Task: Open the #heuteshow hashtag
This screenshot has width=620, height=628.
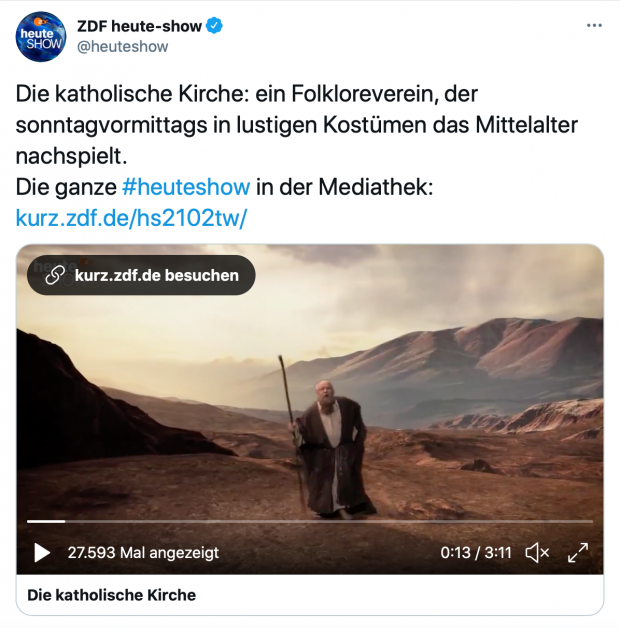Action: 186,187
